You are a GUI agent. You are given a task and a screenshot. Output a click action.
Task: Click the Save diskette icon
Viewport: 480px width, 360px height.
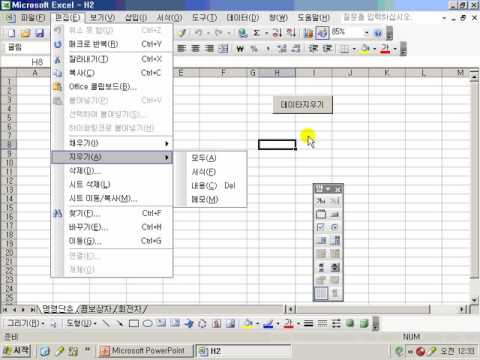click(40, 33)
